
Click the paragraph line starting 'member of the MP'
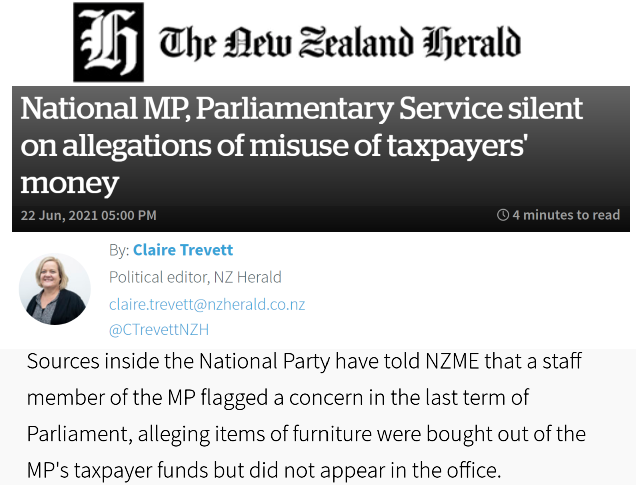click(x=277, y=397)
